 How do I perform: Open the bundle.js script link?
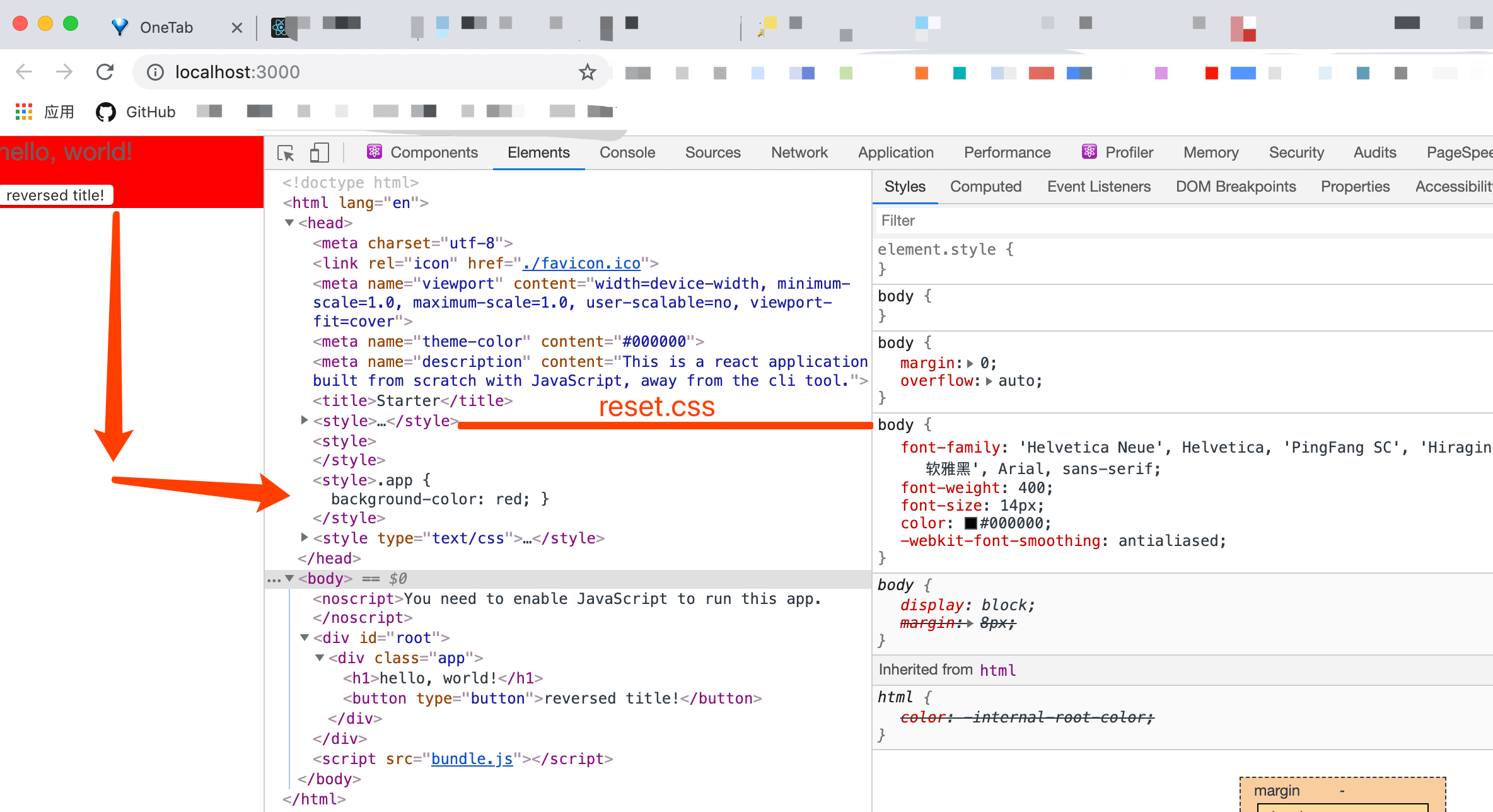point(472,758)
